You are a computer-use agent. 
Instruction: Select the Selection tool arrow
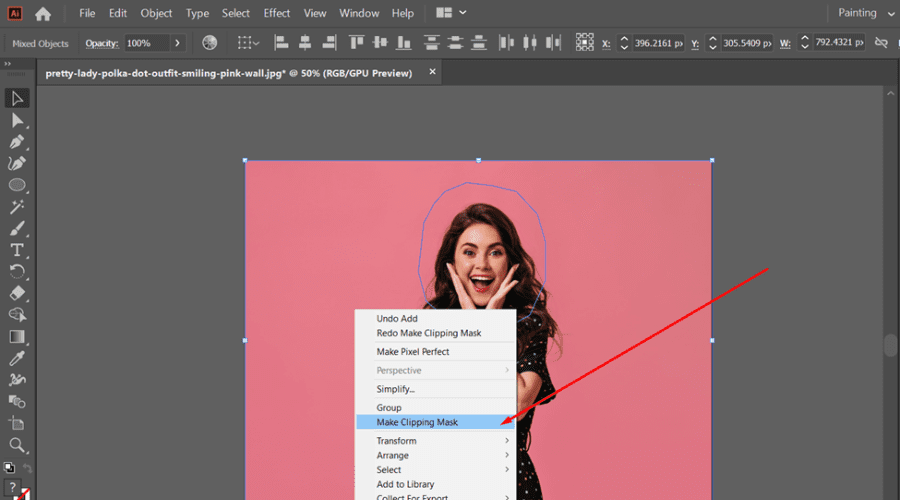(17, 98)
